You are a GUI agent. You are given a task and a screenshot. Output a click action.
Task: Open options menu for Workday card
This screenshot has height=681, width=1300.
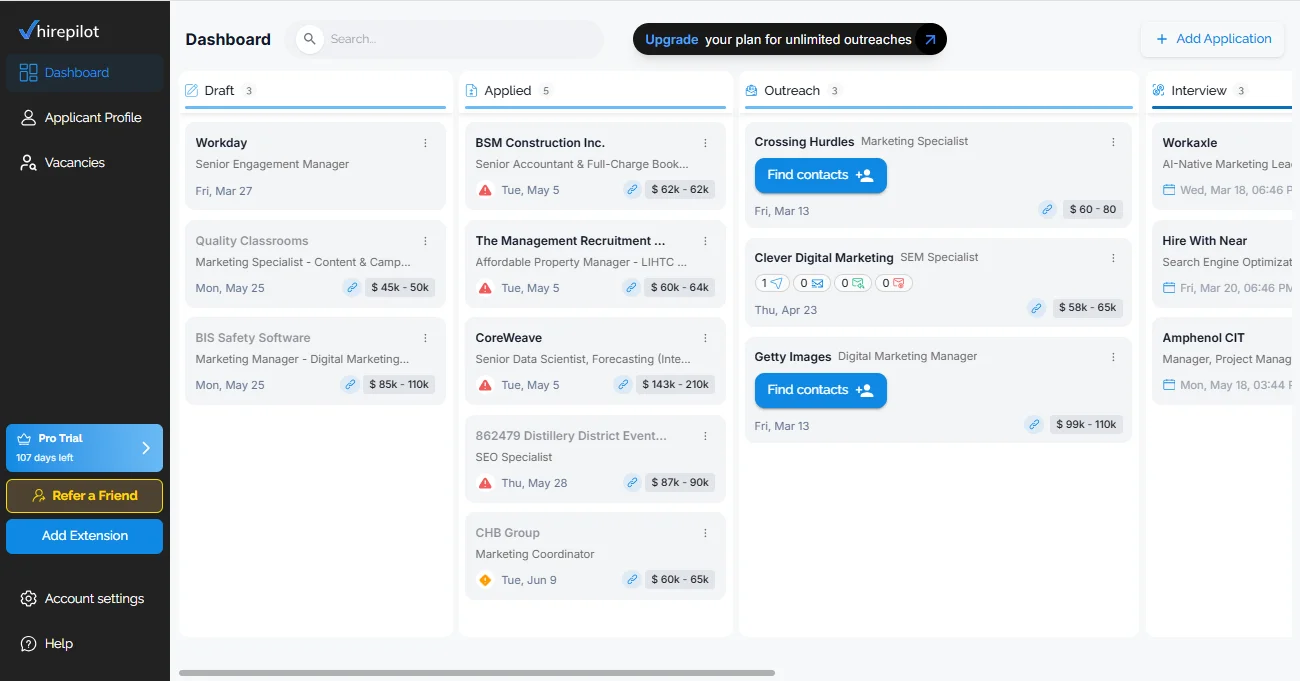coord(425,143)
